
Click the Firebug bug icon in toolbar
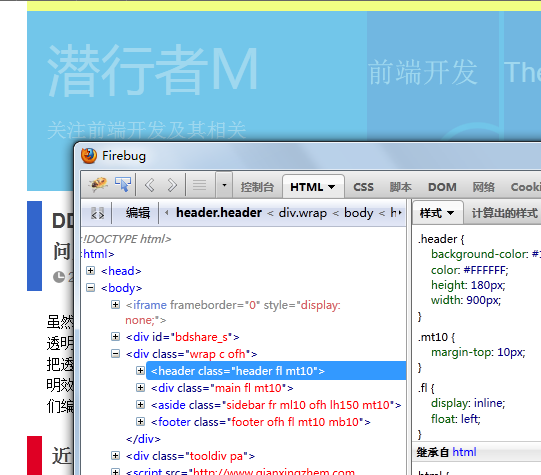coord(99,185)
